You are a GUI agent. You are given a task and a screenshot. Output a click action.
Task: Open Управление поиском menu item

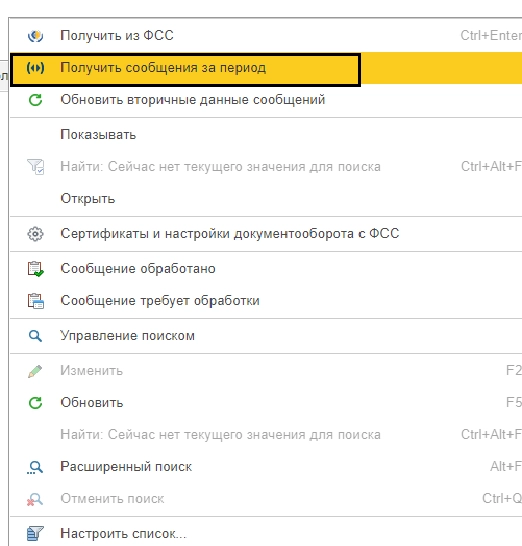click(266, 336)
